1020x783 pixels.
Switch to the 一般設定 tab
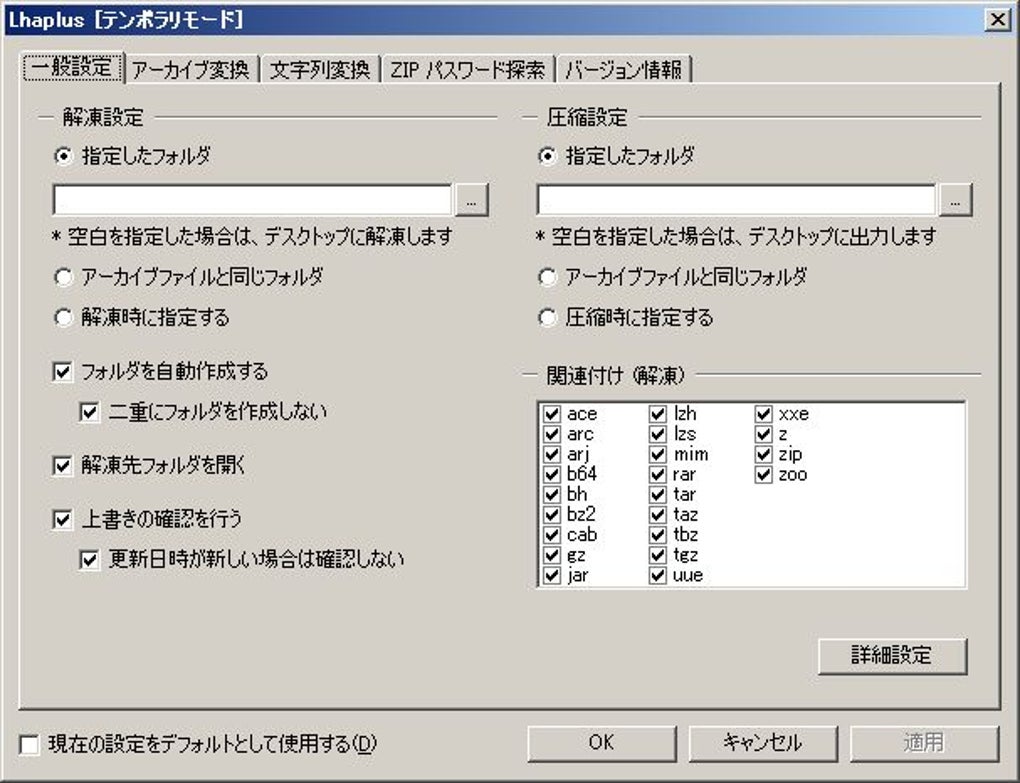73,68
